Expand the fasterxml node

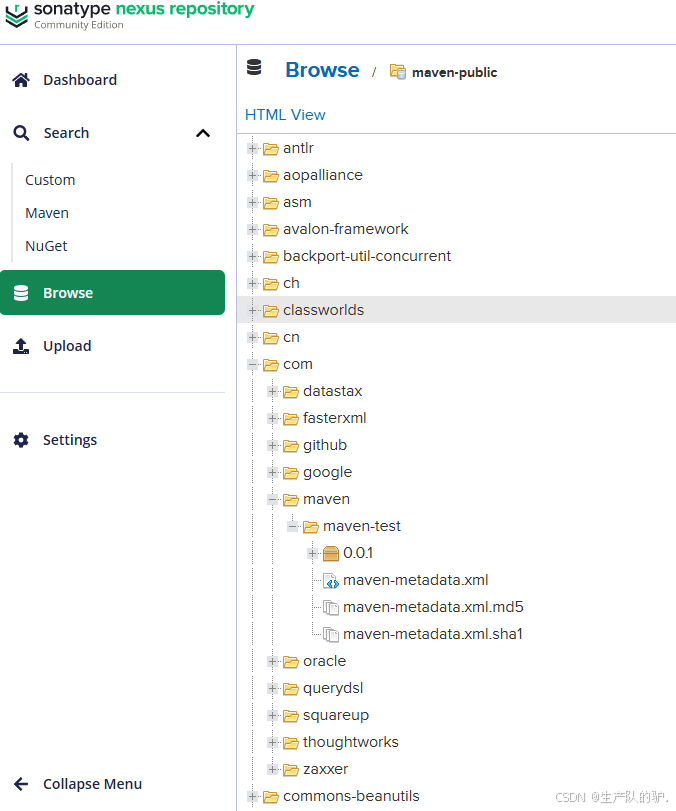point(273,418)
